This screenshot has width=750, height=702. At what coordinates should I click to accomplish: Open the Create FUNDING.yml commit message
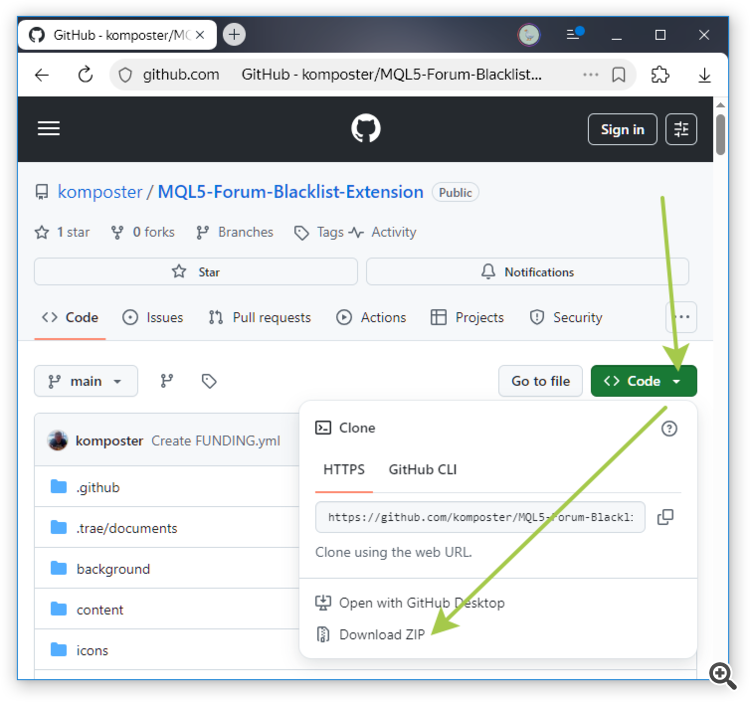(216, 441)
